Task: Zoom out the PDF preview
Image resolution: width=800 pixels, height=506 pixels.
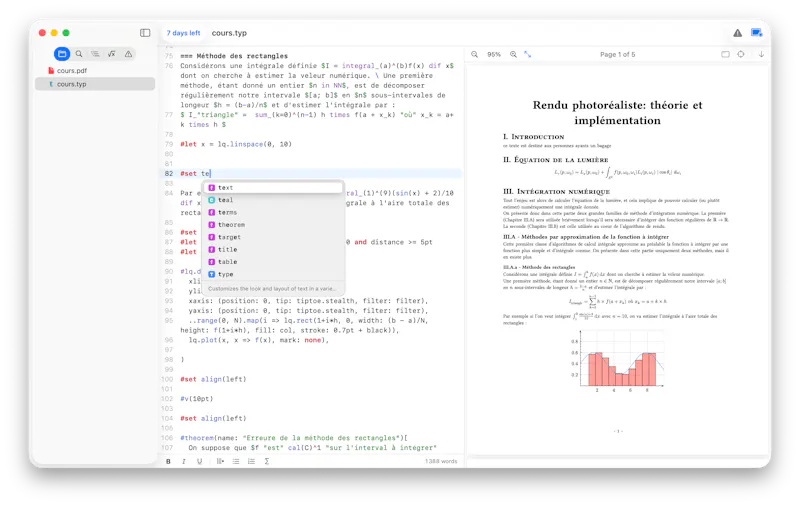Action: 474,54
